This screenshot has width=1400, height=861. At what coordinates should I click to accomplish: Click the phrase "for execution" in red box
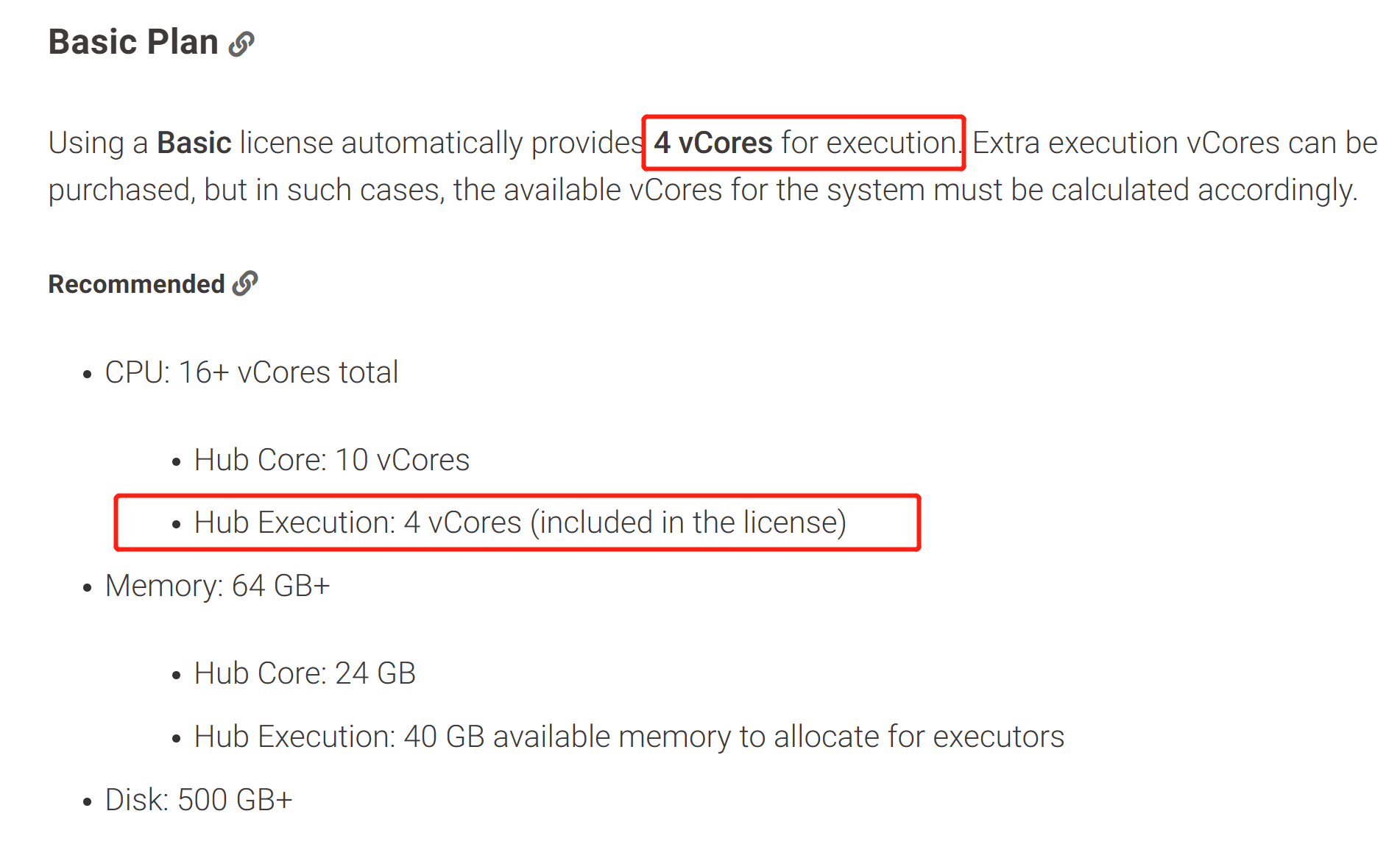tap(869, 143)
